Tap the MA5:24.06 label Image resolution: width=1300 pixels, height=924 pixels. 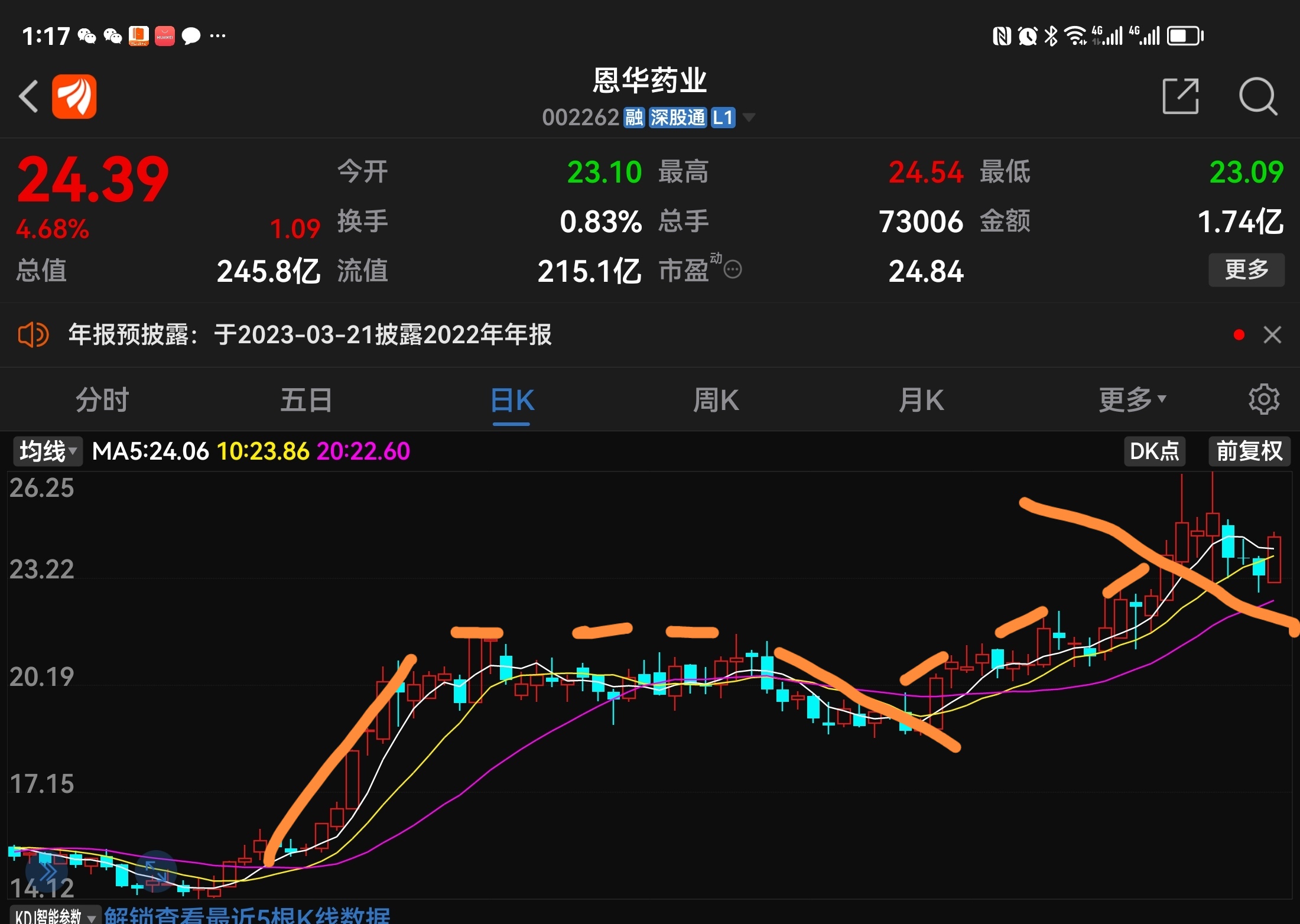click(151, 451)
